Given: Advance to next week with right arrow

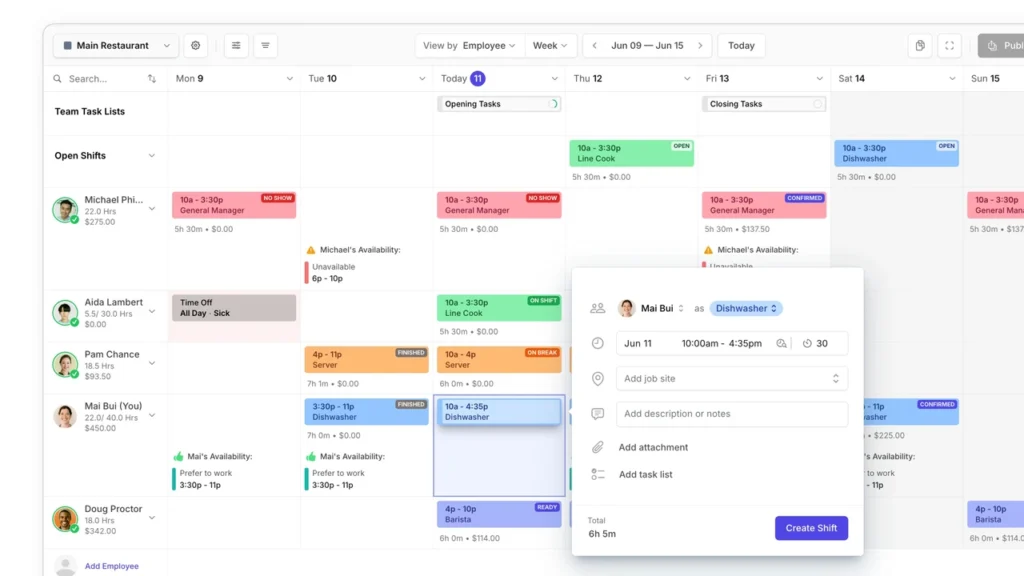Looking at the screenshot, I should 700,46.
